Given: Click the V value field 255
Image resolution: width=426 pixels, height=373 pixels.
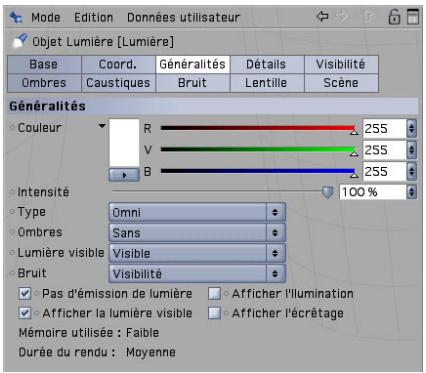Looking at the screenshot, I should pos(384,150).
